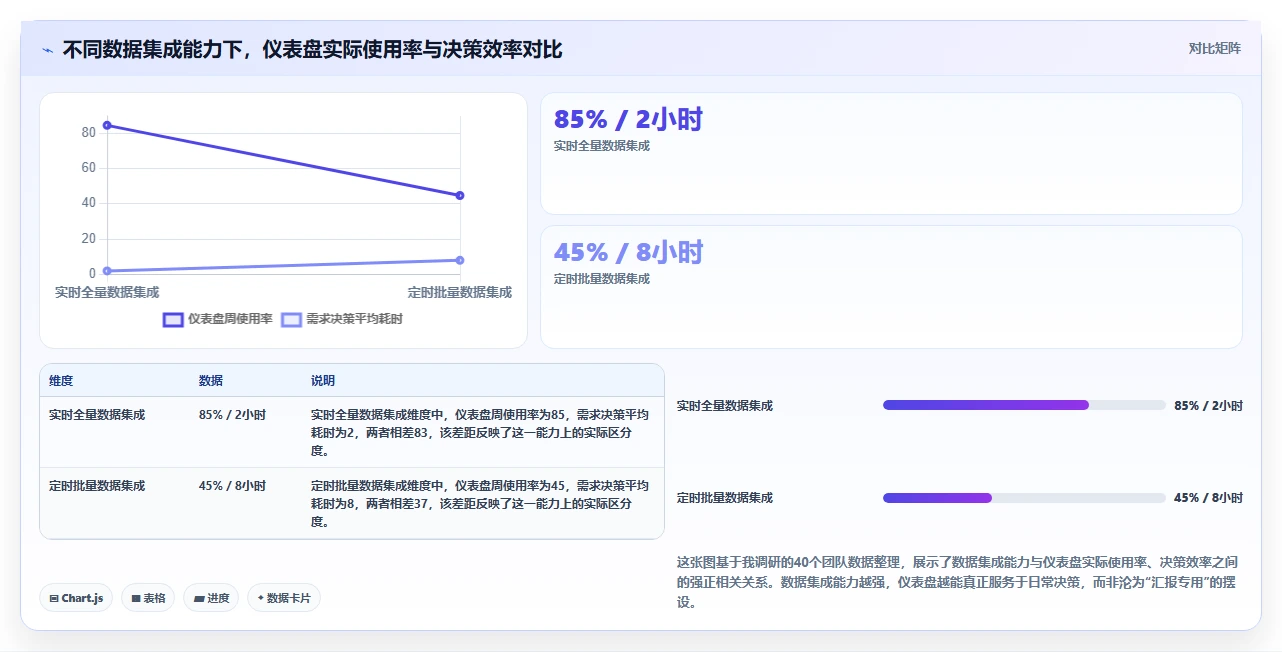Image resolution: width=1282 pixels, height=652 pixels.
Task: Click table cell 85% / 2小时
Action: (232, 414)
